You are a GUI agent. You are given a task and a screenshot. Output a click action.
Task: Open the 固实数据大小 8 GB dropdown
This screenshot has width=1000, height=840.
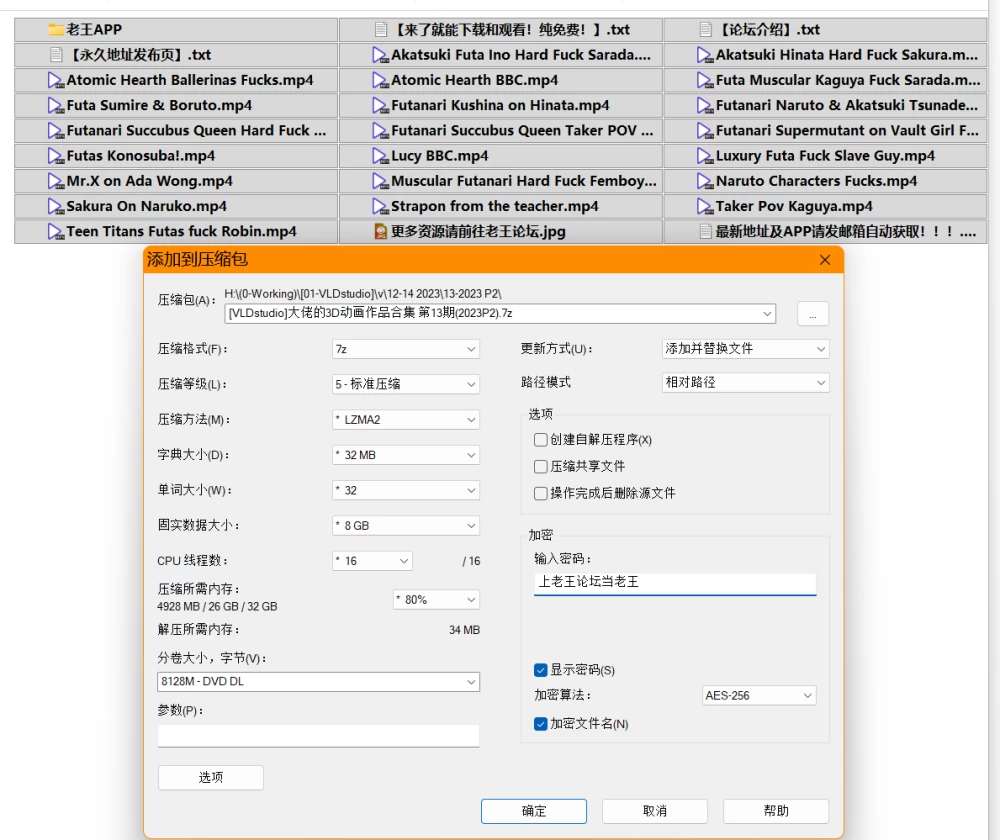point(406,526)
